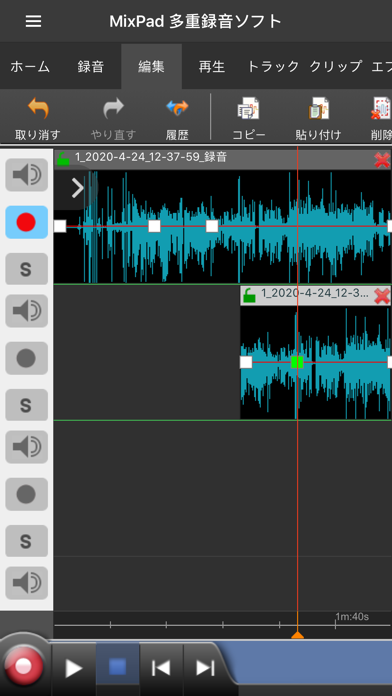392x696 pixels.
Task: Click the green volume envelope point
Action: tap(297, 362)
